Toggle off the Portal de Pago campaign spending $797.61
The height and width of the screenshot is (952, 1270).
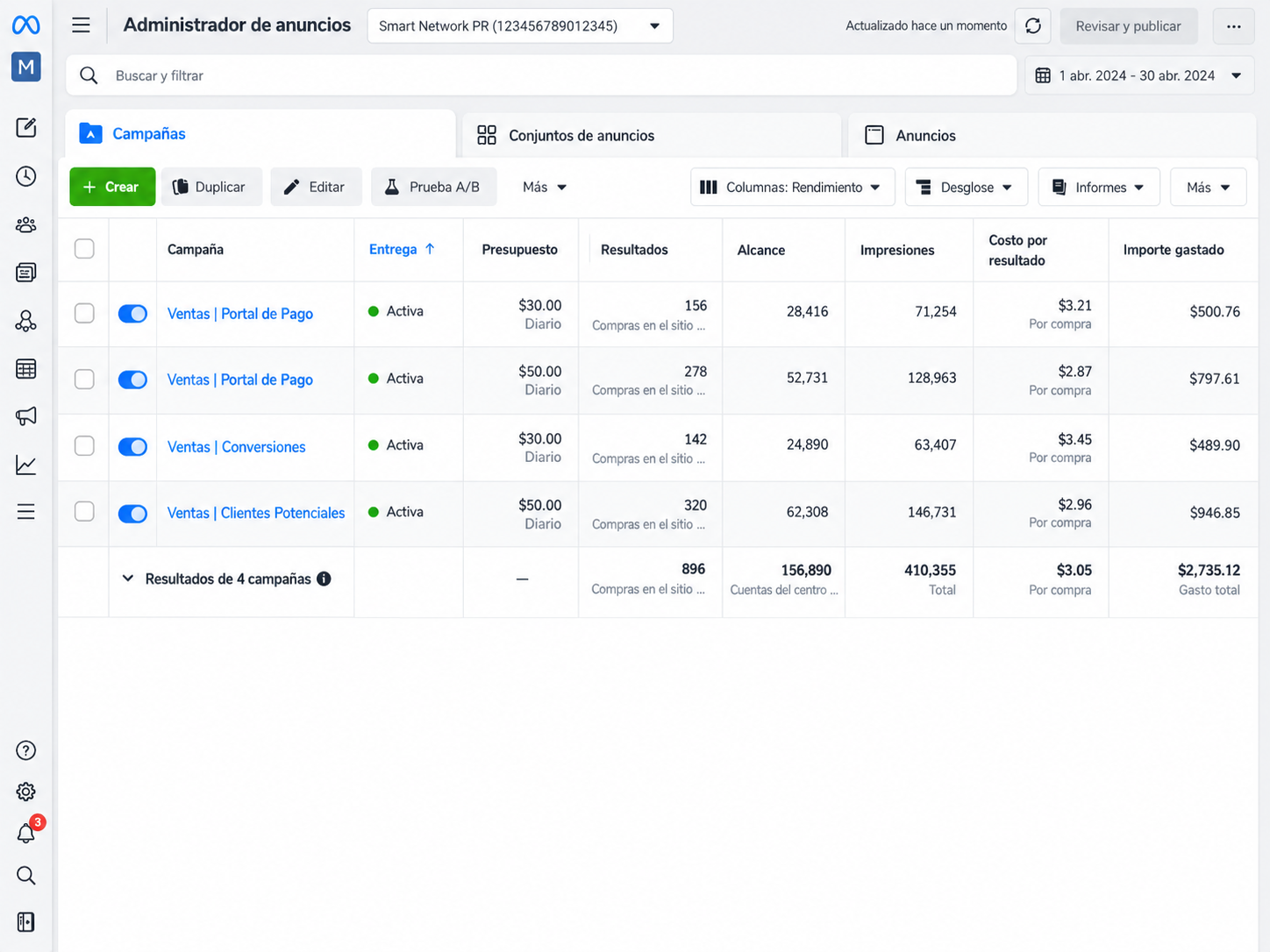coord(132,380)
